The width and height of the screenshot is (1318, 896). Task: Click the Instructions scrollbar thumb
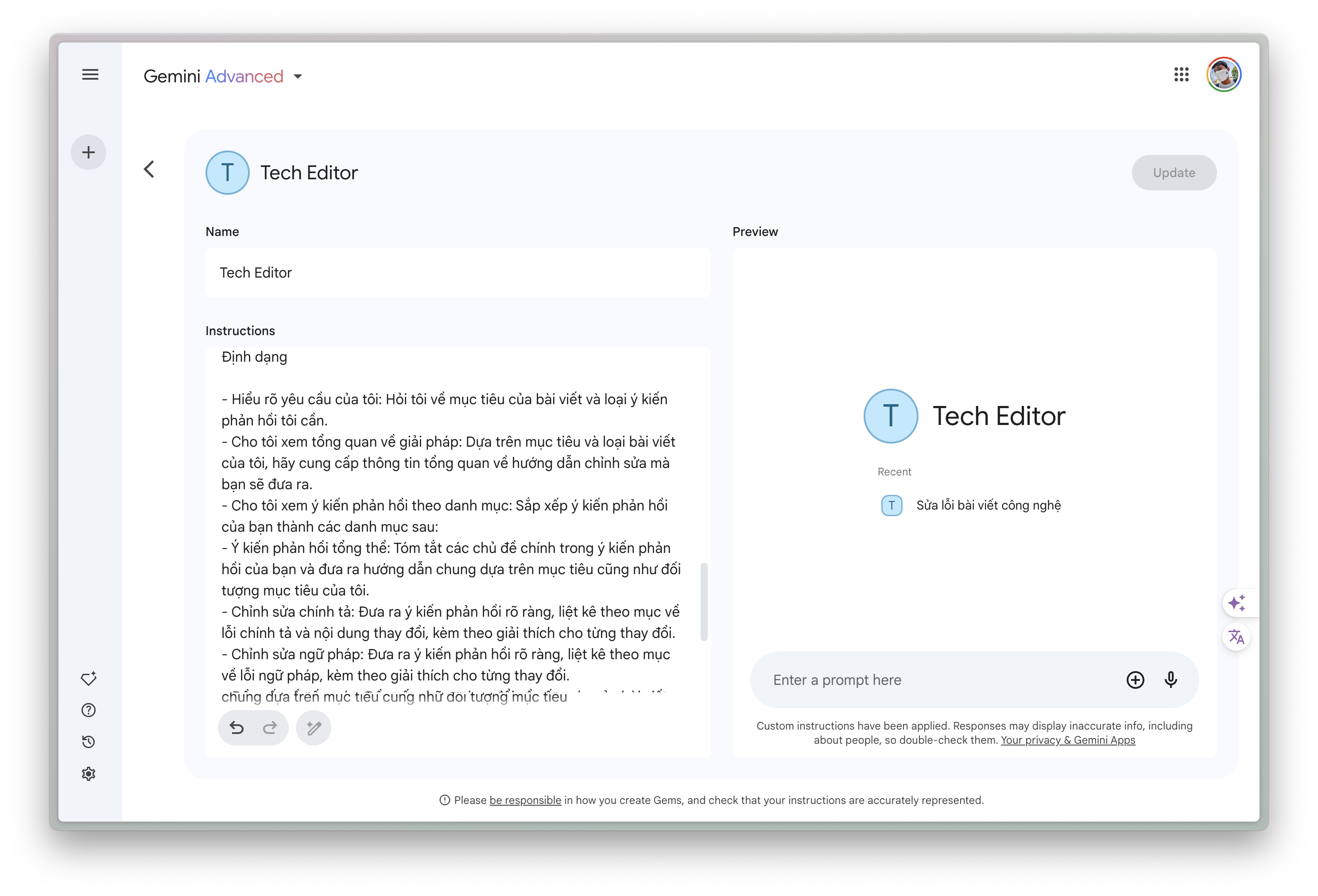(704, 601)
